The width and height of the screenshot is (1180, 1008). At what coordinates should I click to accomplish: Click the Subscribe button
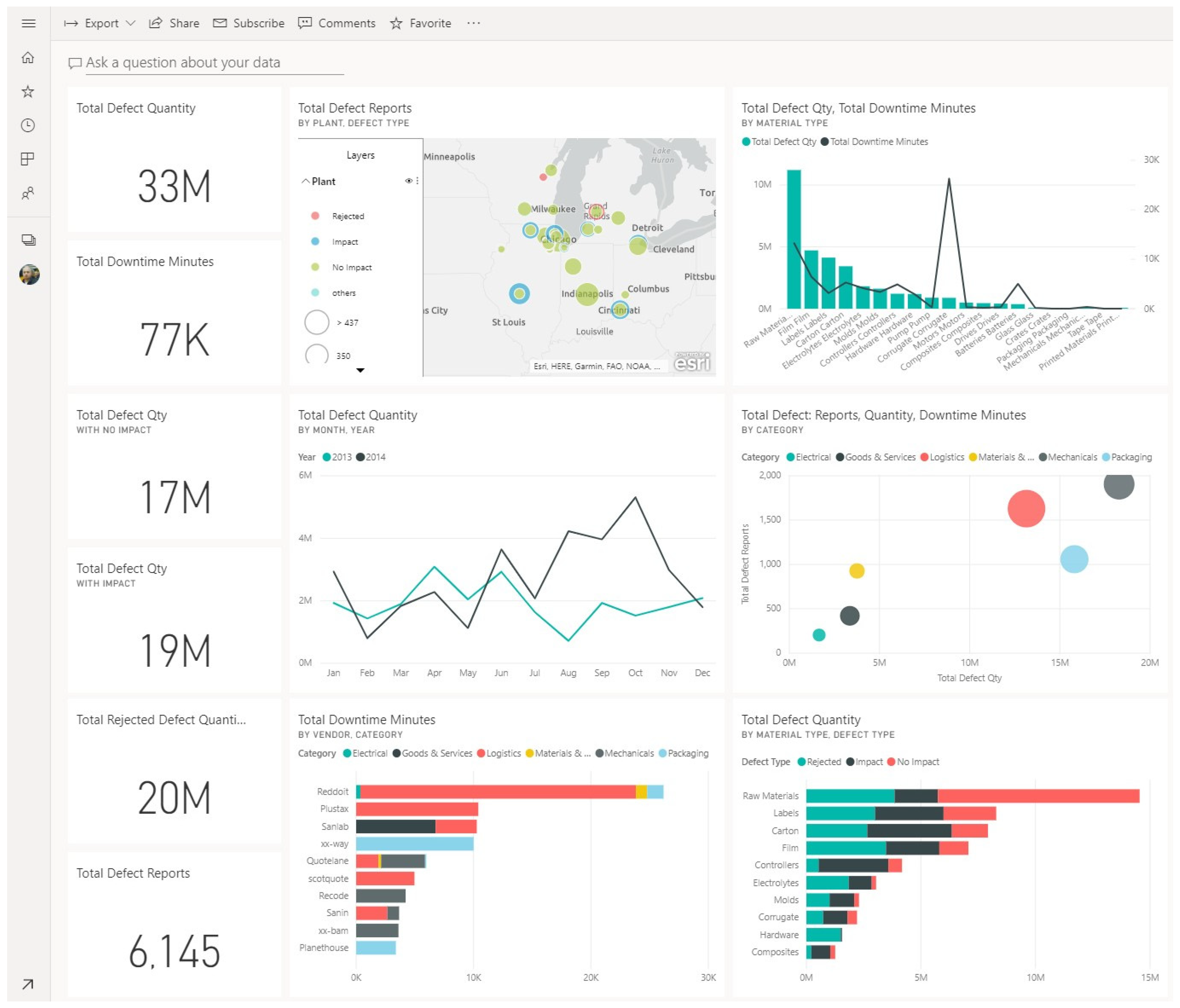click(249, 23)
